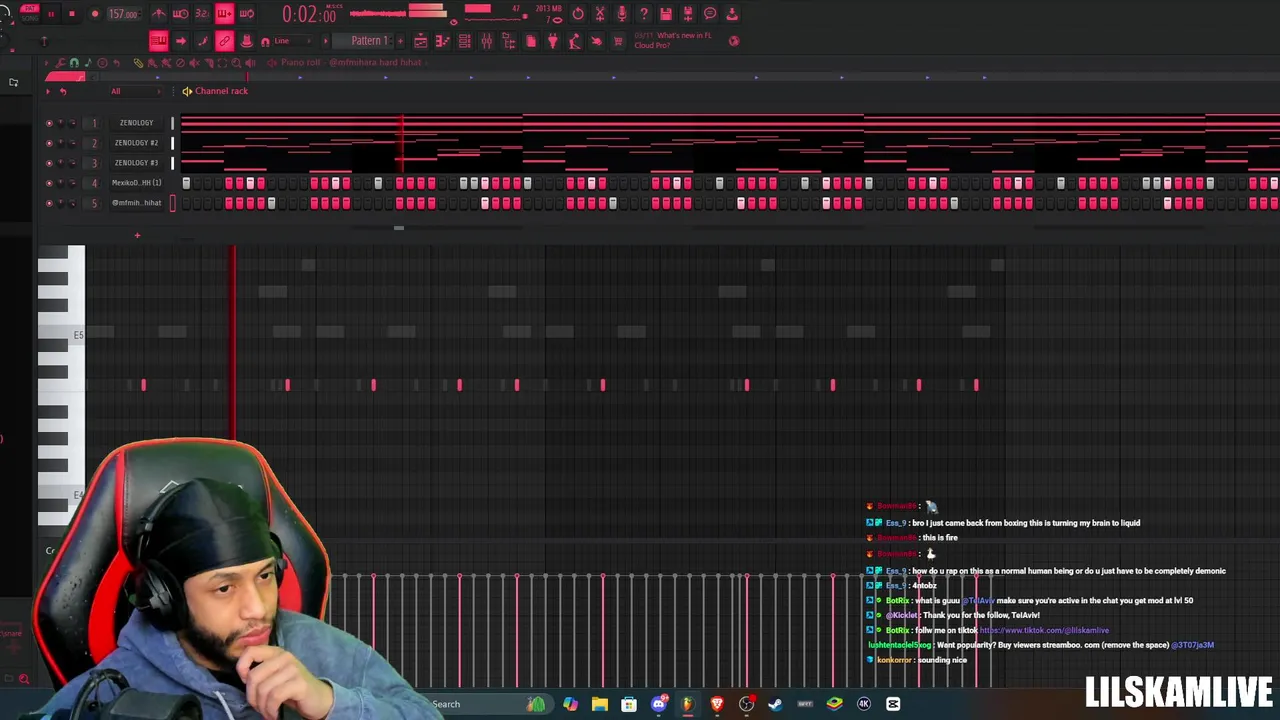Open the Piano roll view icon
The width and height of the screenshot is (1280, 720).
click(442, 41)
